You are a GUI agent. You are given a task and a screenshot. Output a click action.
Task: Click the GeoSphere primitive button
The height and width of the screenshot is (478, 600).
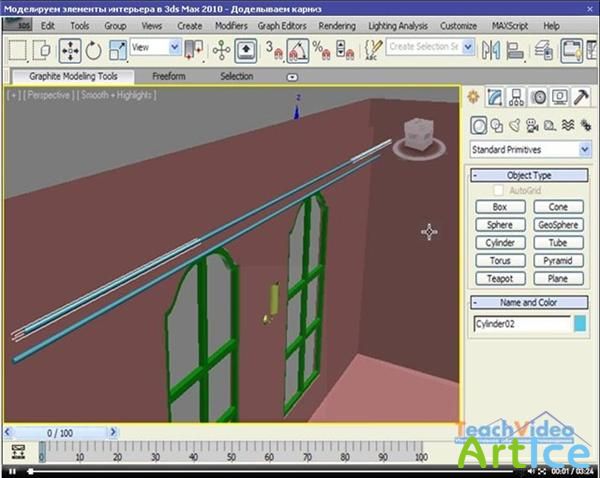[558, 225]
